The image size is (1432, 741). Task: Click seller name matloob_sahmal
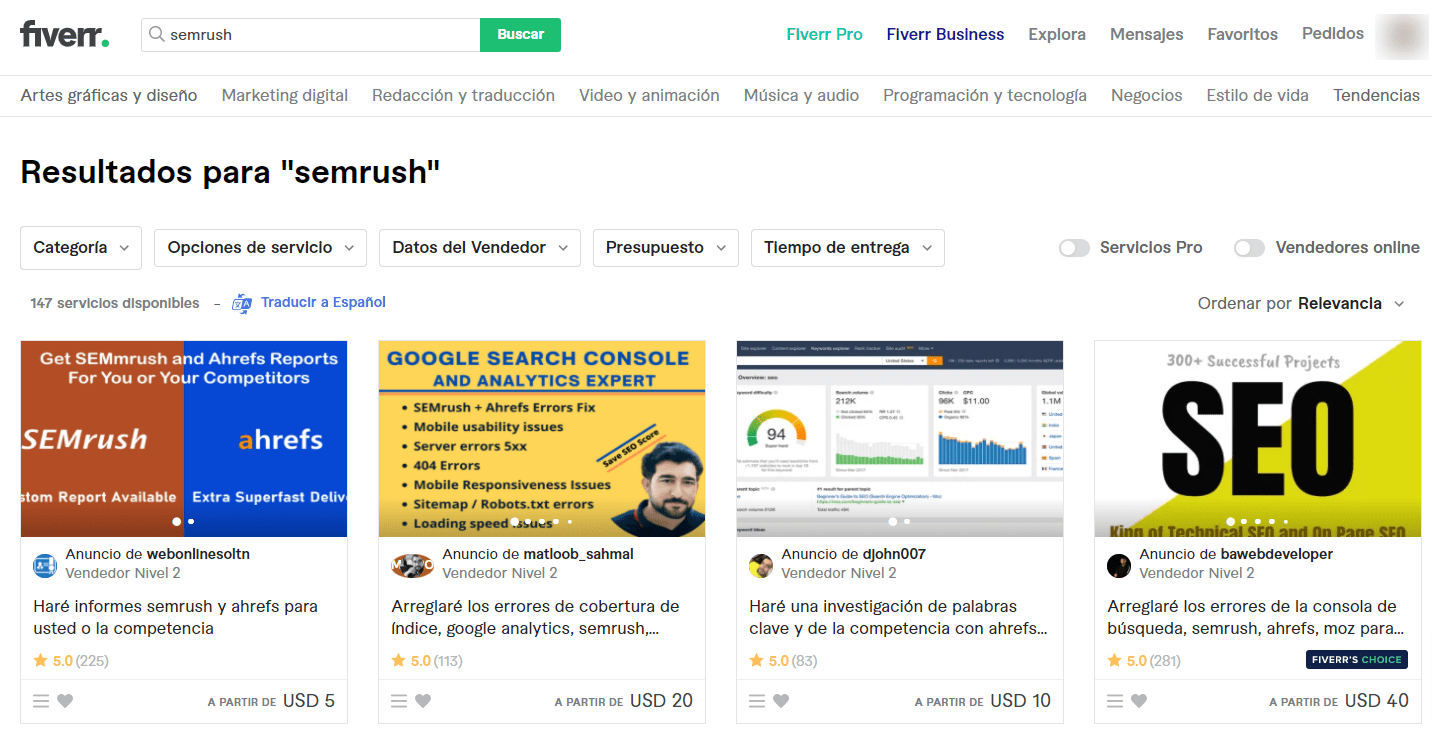(x=578, y=554)
